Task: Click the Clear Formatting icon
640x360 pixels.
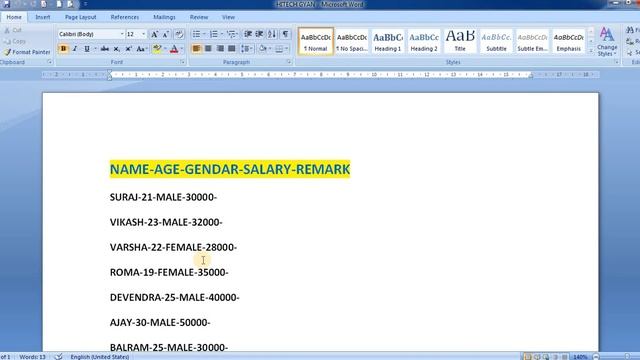Action: tap(179, 34)
